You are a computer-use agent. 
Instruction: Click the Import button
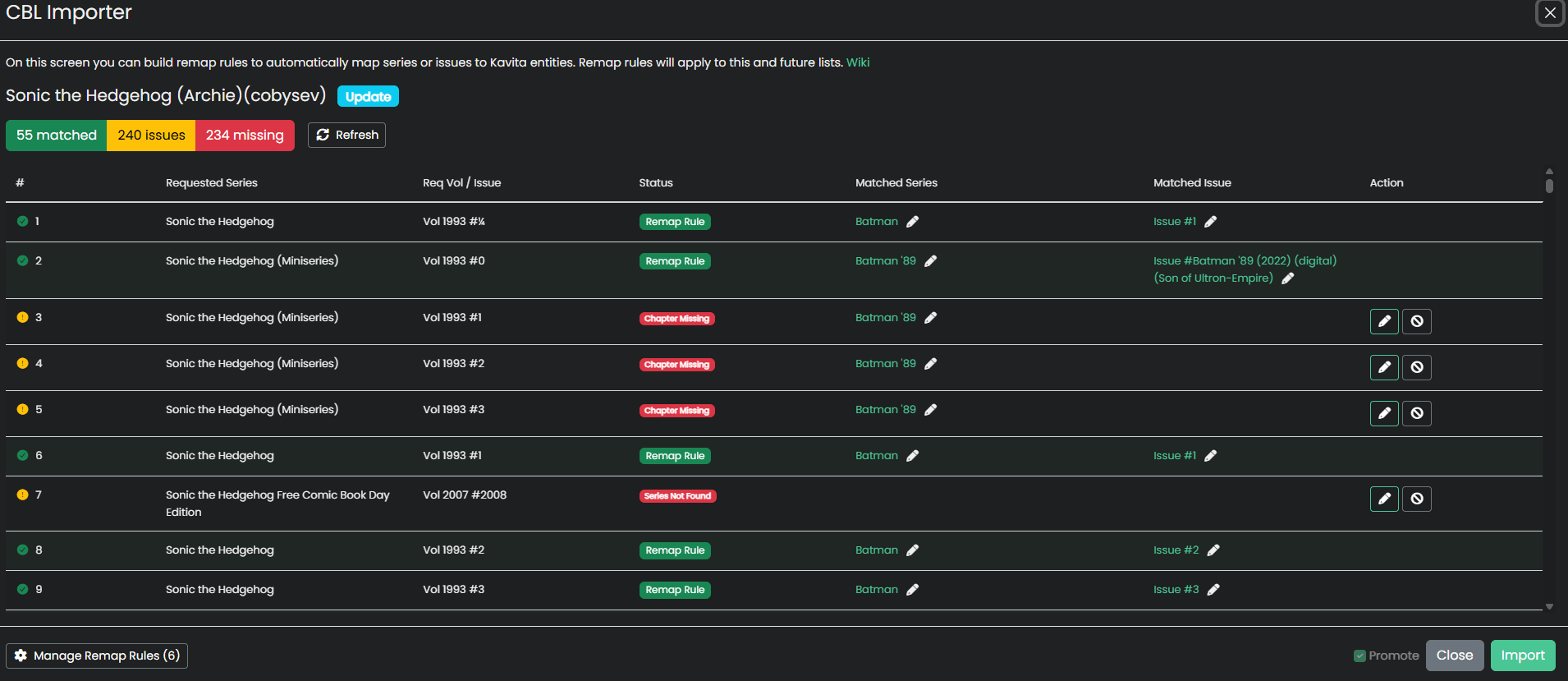(x=1523, y=656)
